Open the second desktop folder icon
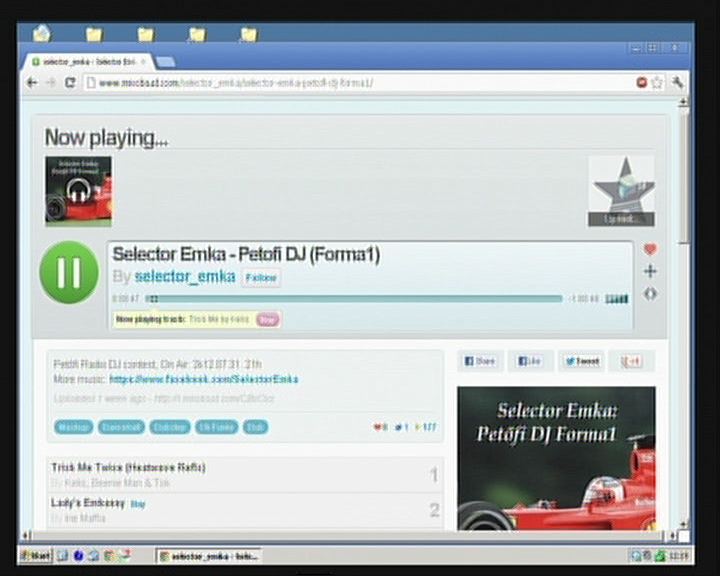Viewport: 720px width, 576px height. (x=94, y=35)
